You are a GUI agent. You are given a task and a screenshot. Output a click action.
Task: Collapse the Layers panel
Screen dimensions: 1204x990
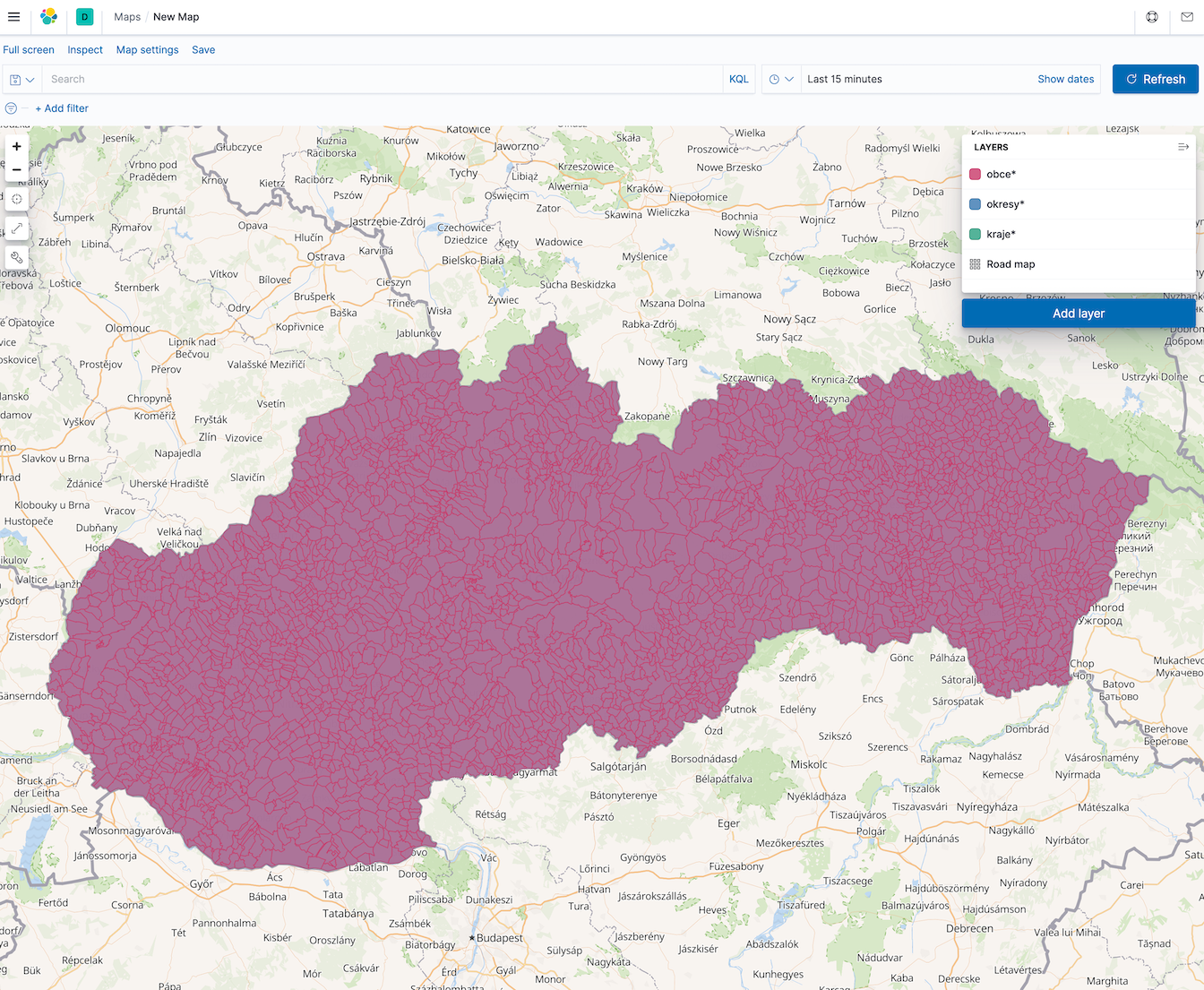1183,147
